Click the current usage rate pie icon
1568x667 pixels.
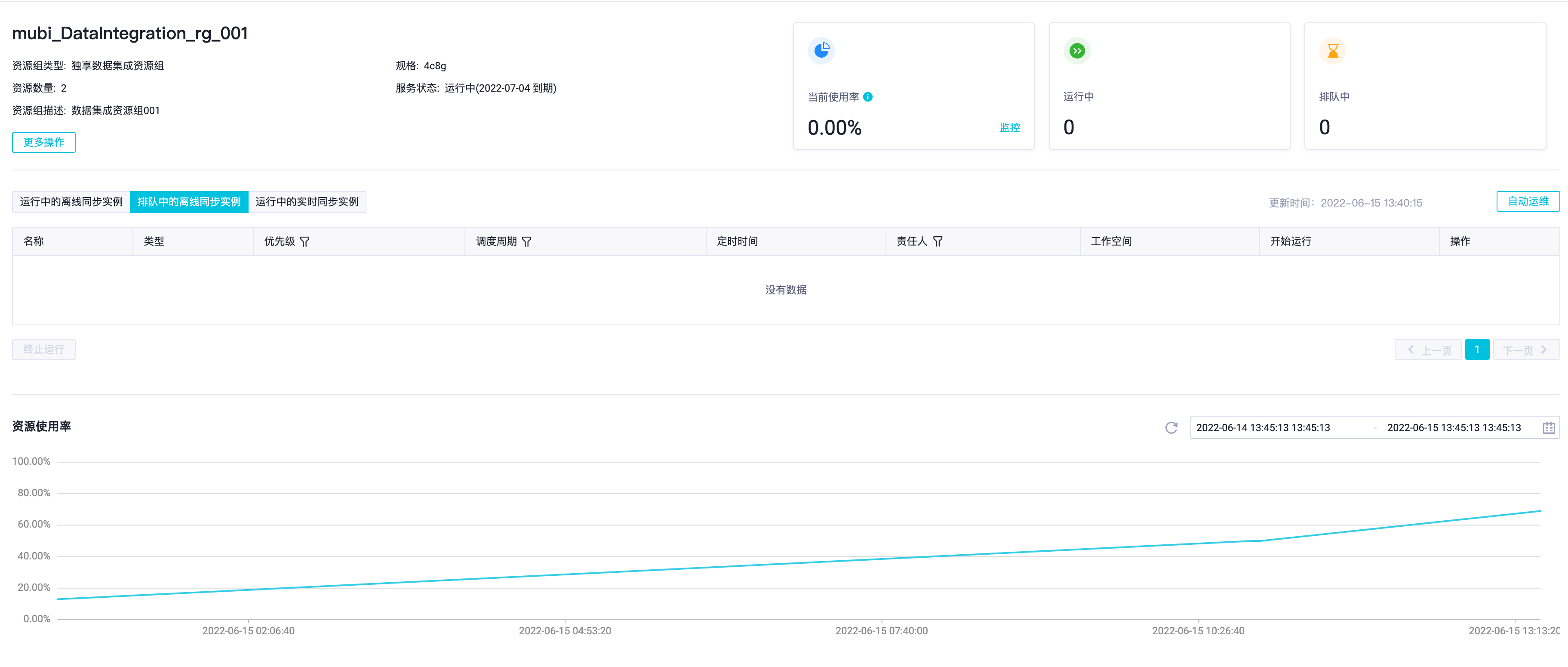tap(821, 50)
